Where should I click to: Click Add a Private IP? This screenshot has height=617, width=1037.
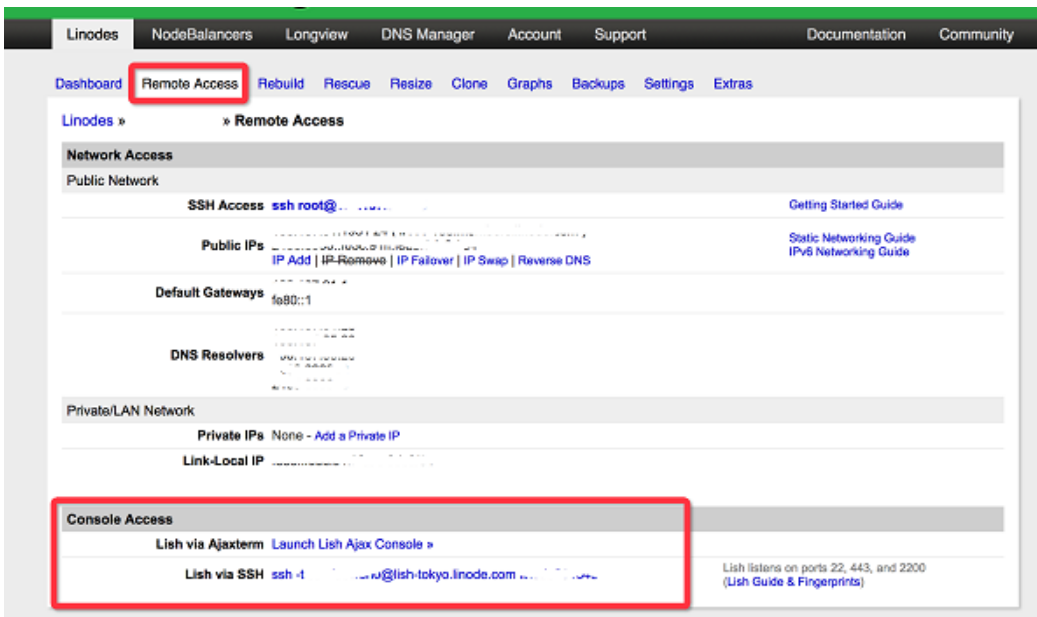(357, 436)
